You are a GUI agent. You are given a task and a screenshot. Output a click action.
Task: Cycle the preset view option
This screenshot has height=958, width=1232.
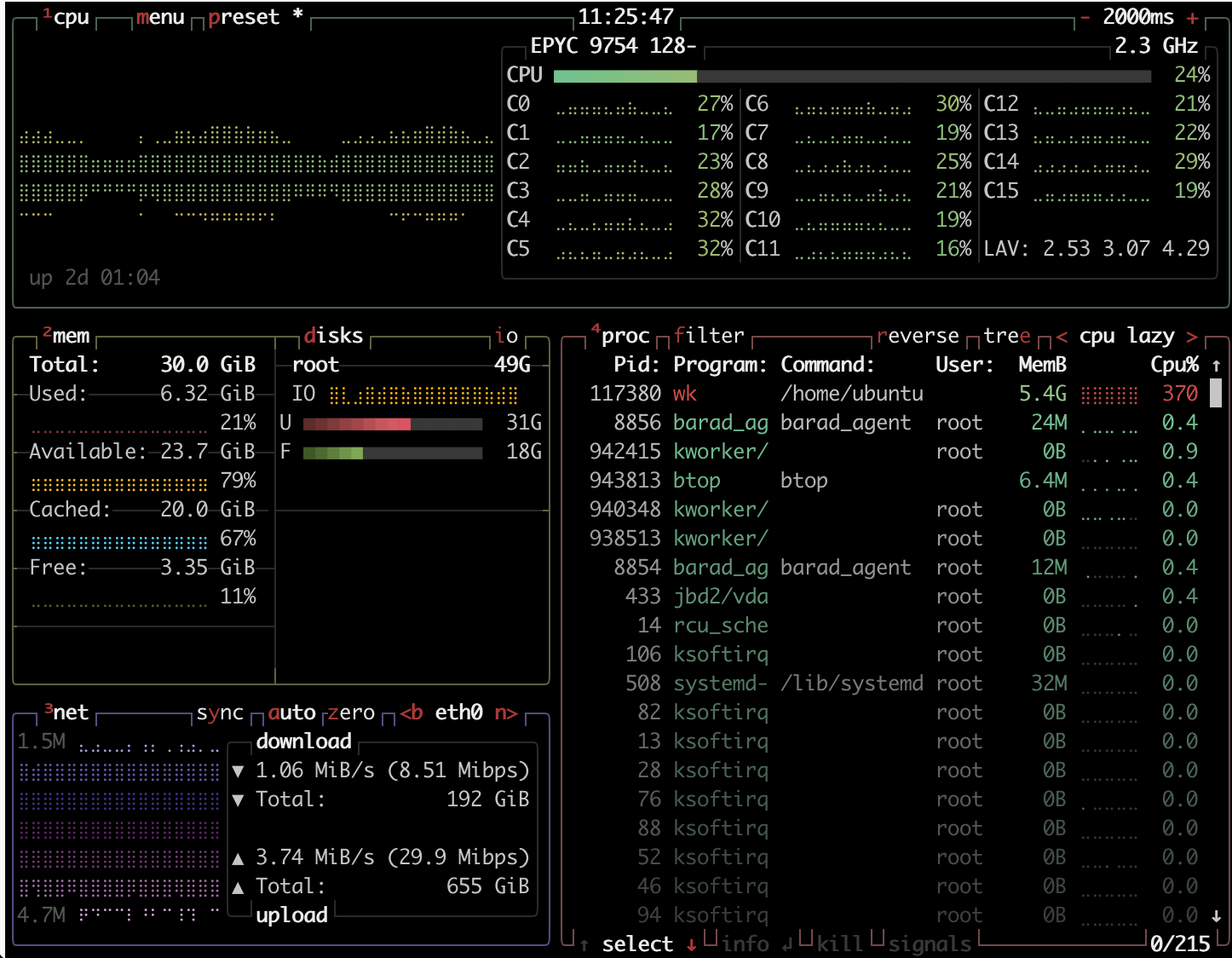point(244,18)
